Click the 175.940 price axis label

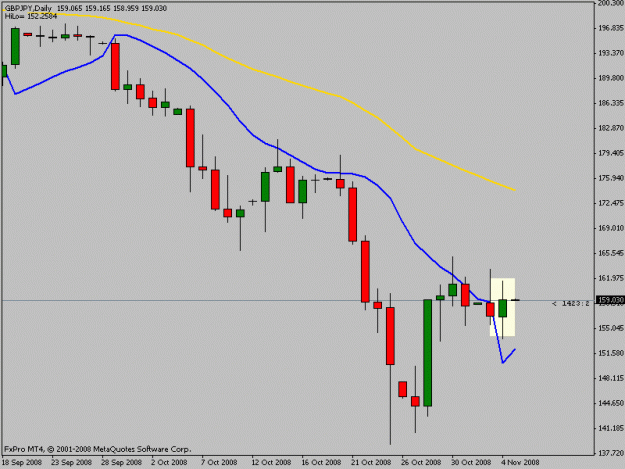[x=611, y=178]
